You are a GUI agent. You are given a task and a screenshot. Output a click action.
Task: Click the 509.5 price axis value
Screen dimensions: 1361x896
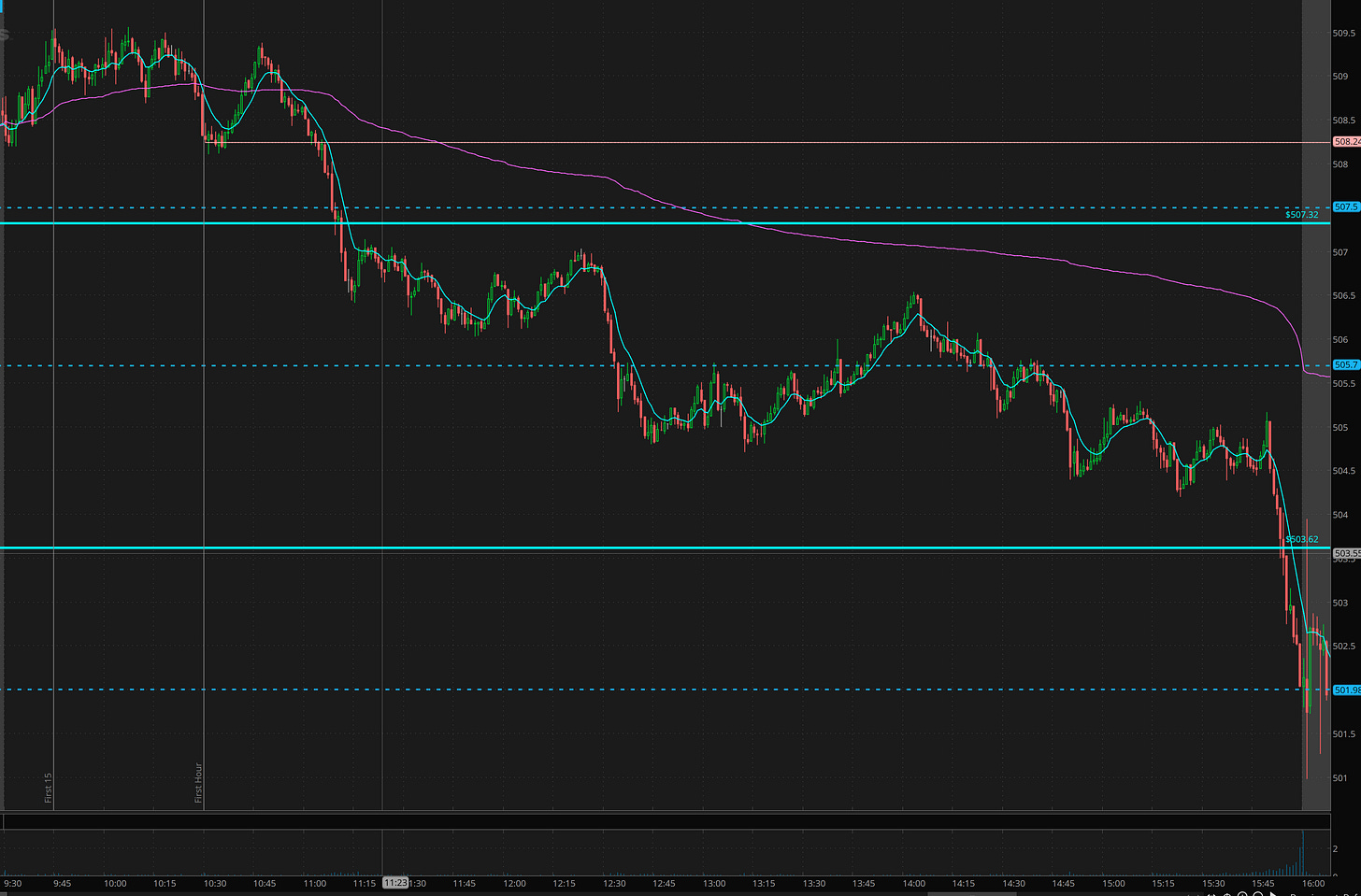[1343, 34]
